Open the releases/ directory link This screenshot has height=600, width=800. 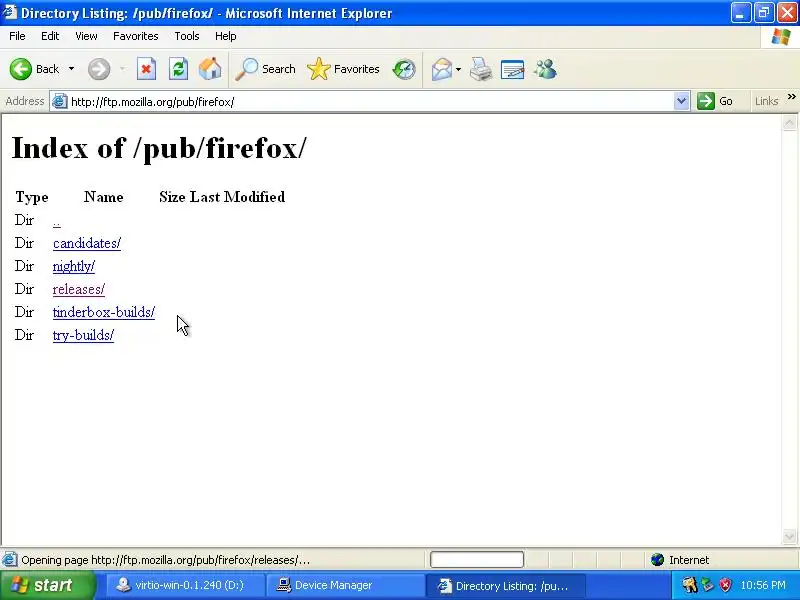coord(79,289)
